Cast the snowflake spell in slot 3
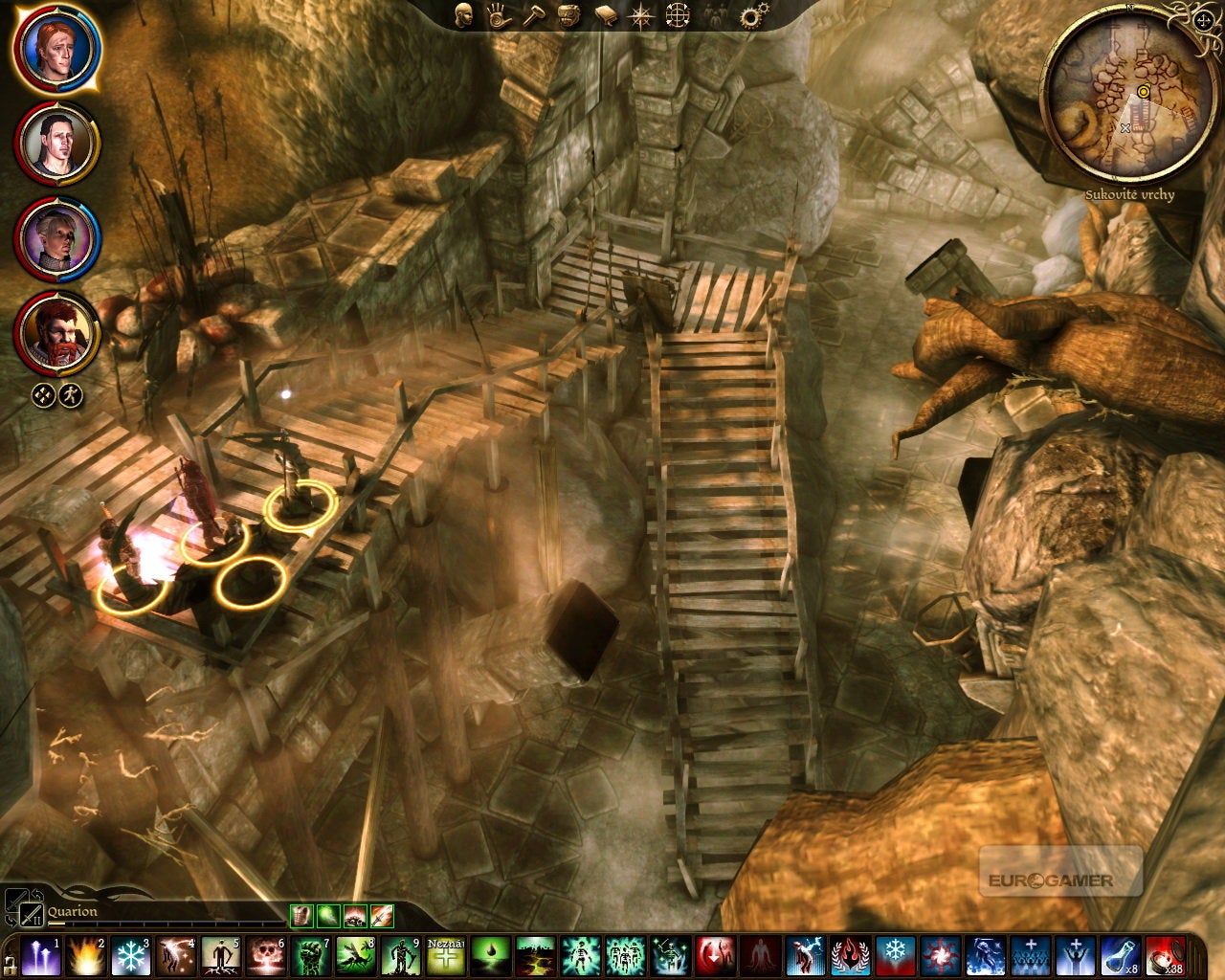1225x980 pixels. click(x=130, y=956)
